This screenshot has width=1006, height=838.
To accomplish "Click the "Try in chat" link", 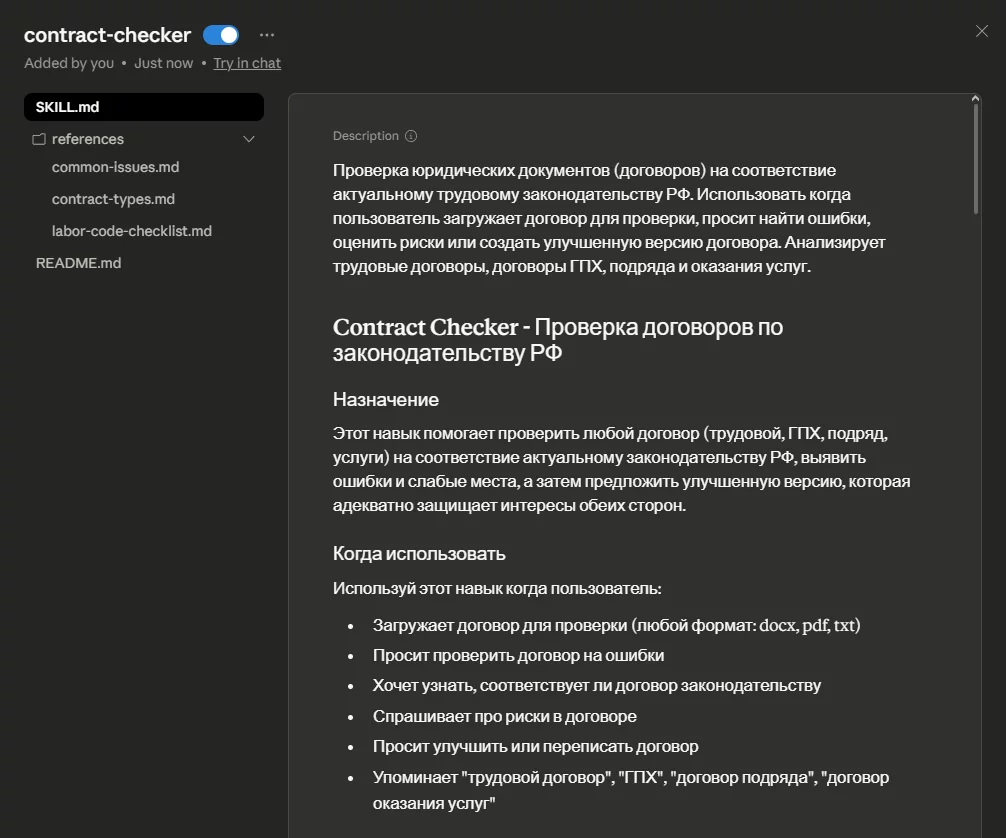I will pos(247,63).
